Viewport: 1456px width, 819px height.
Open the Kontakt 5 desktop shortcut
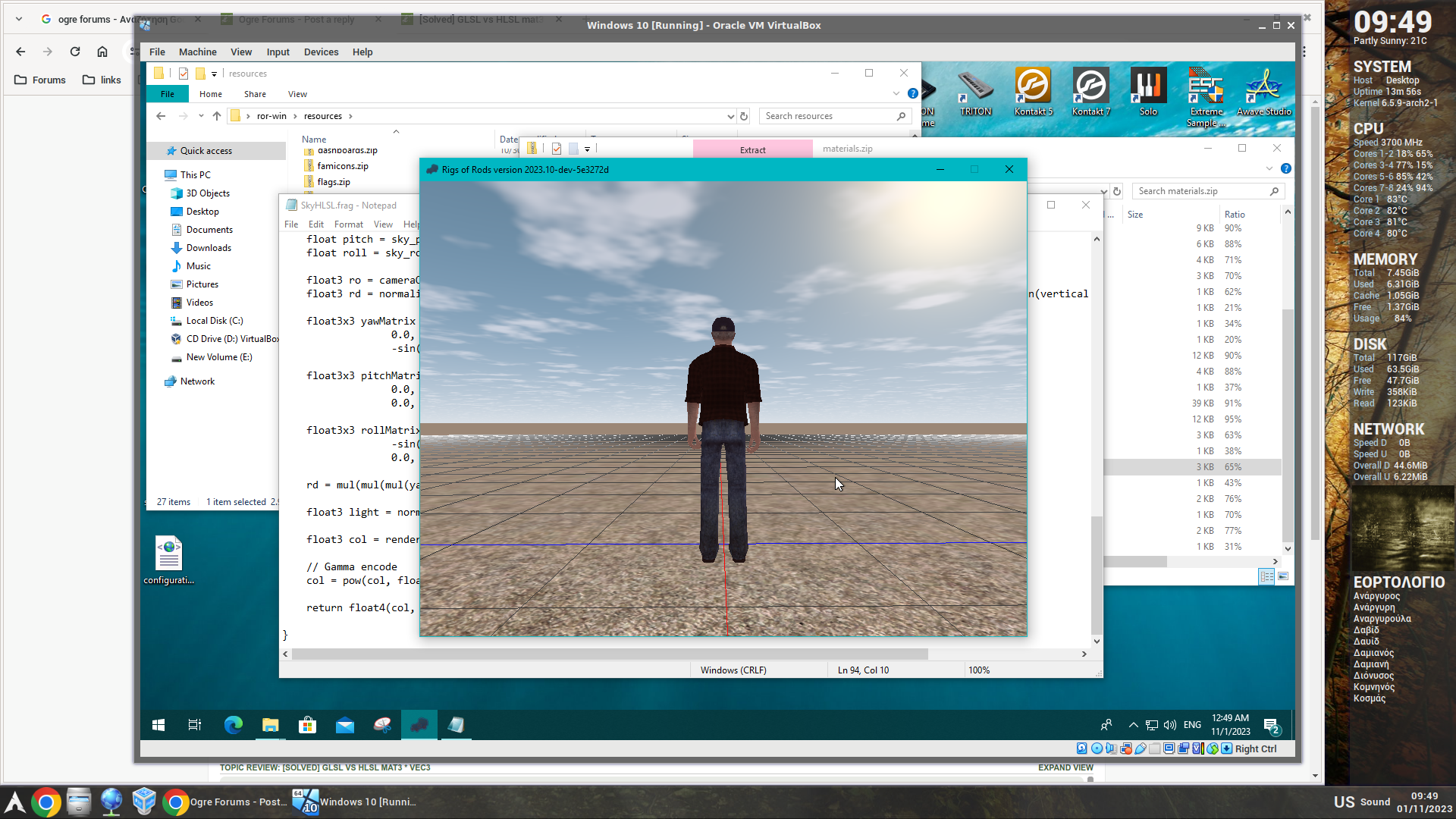[1033, 92]
